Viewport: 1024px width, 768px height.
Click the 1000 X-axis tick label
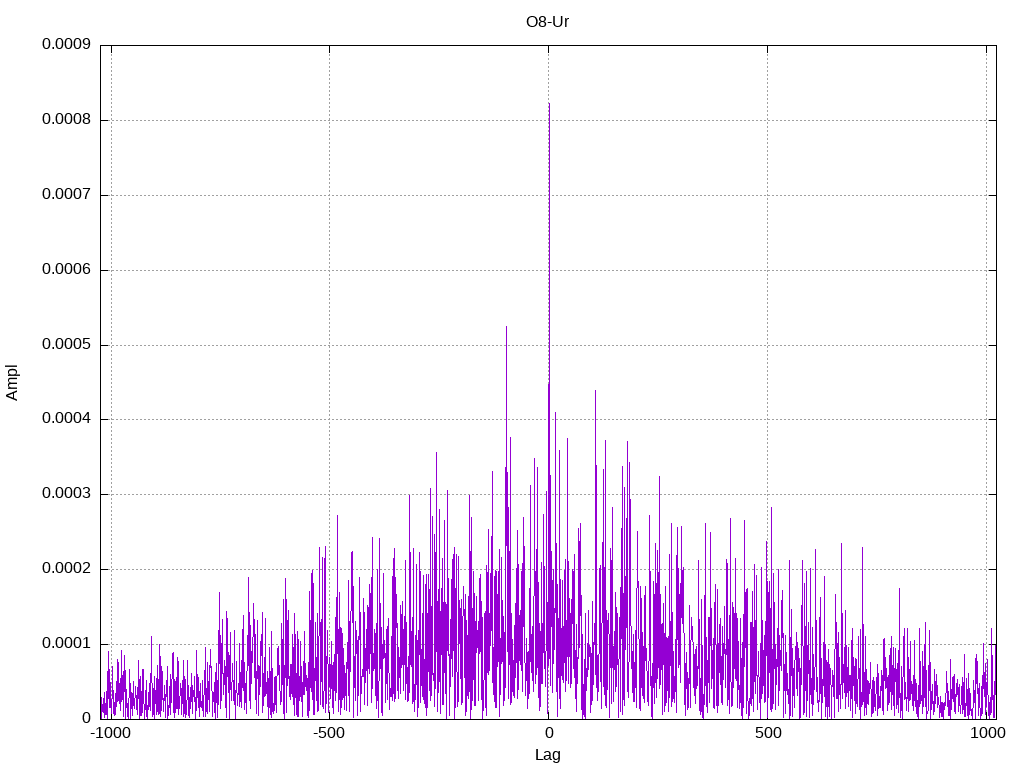click(x=987, y=733)
